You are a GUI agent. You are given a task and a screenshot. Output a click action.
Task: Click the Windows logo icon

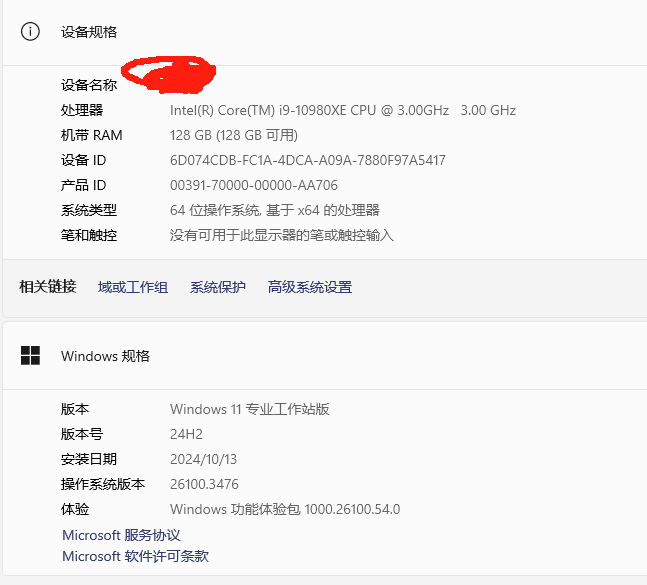point(31,356)
